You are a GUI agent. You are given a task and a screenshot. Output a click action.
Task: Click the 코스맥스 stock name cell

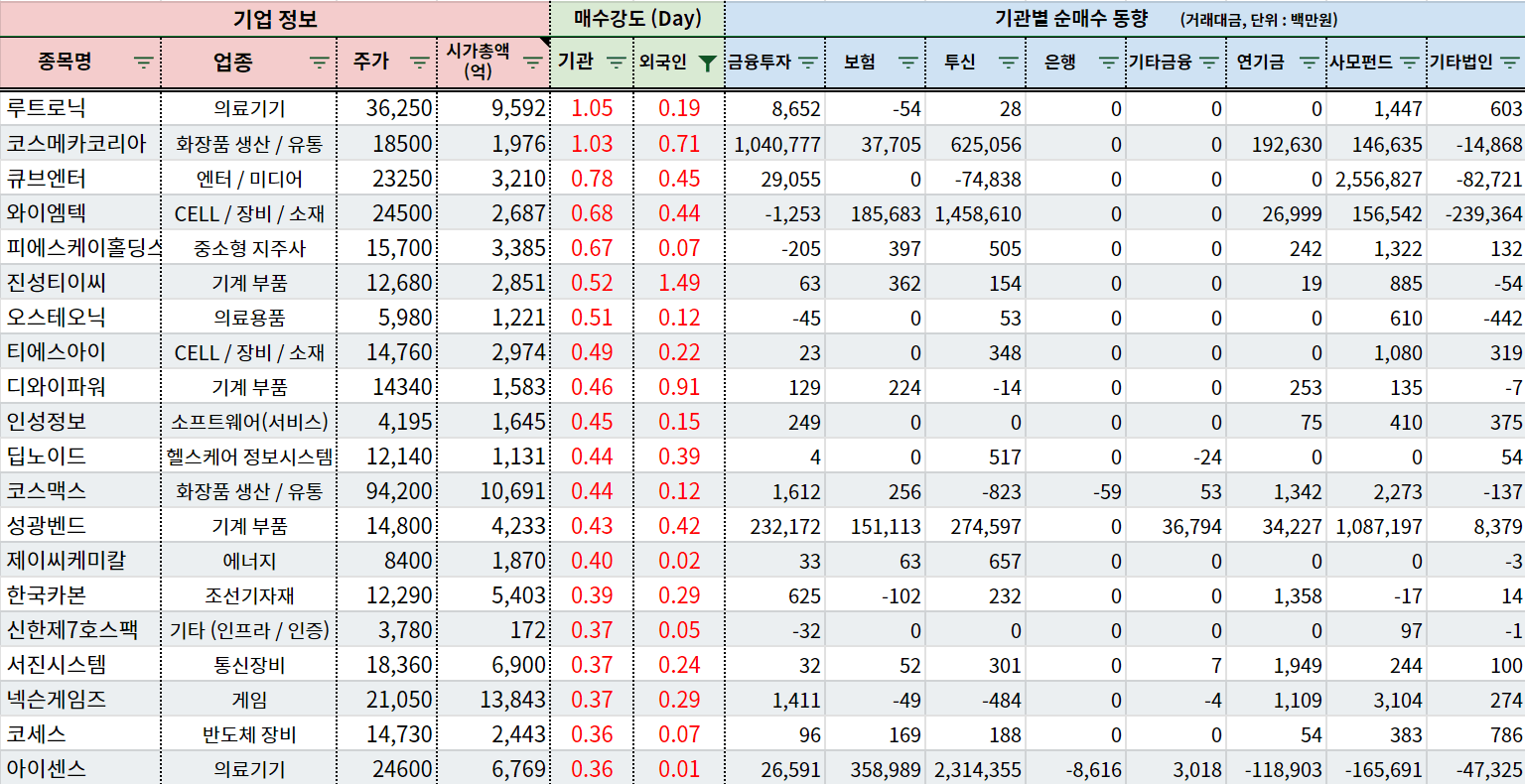click(80, 490)
